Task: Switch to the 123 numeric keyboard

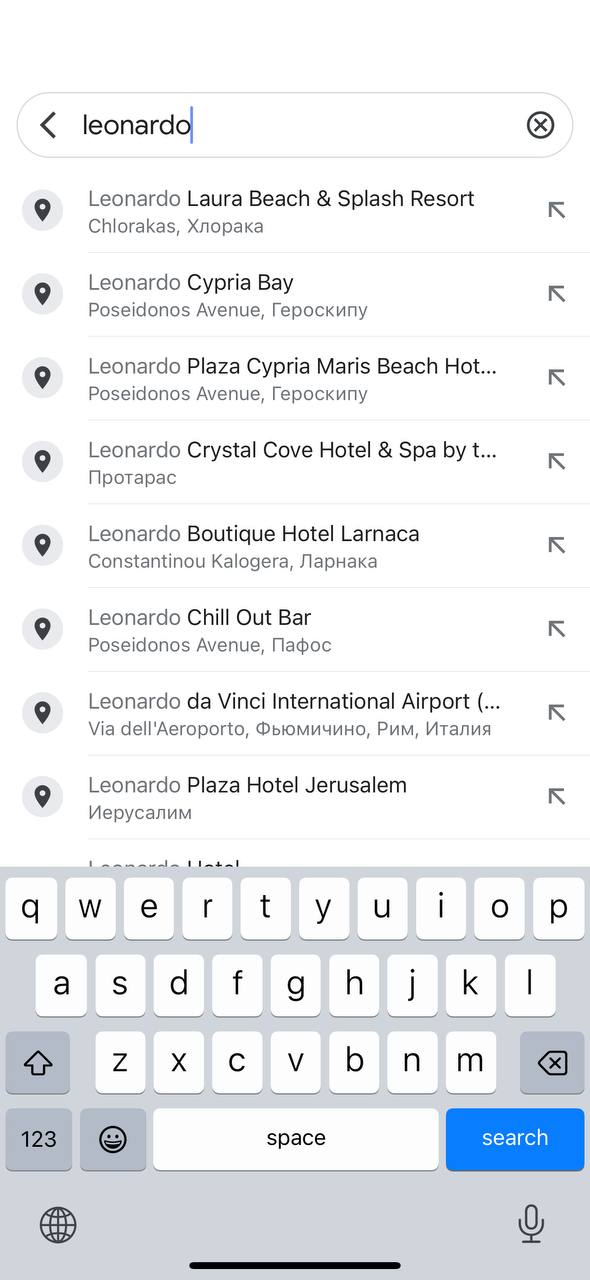Action: (38, 1139)
